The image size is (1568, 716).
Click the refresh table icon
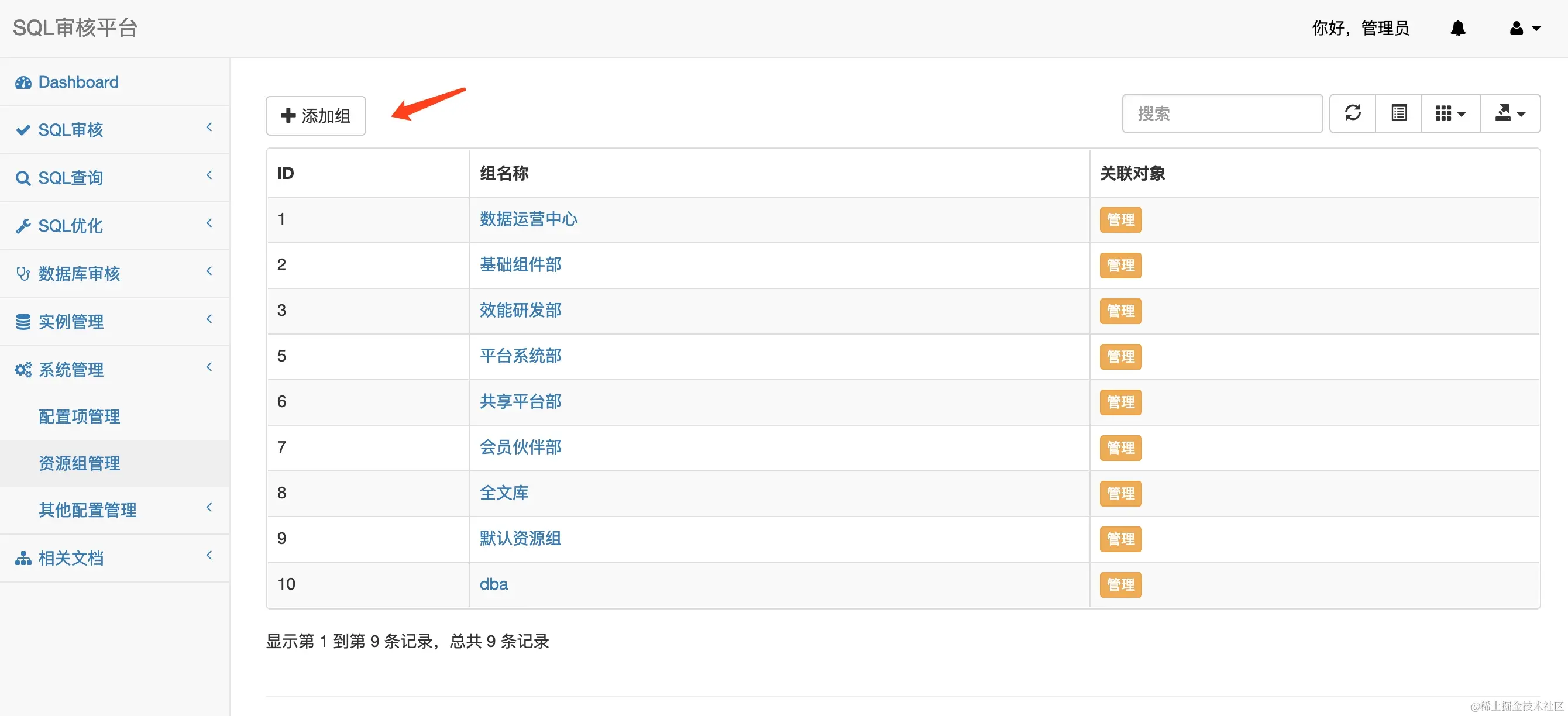point(1352,113)
